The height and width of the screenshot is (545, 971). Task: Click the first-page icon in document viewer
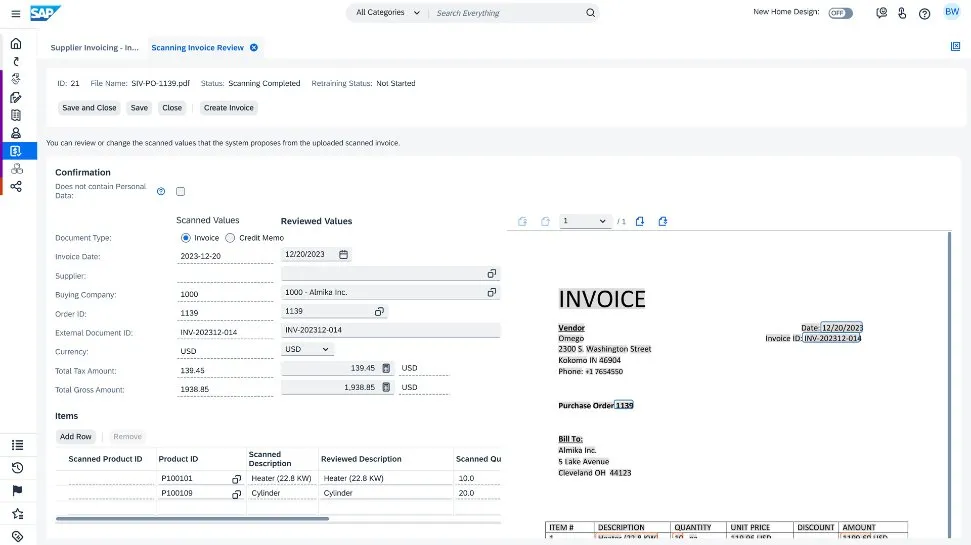point(522,221)
